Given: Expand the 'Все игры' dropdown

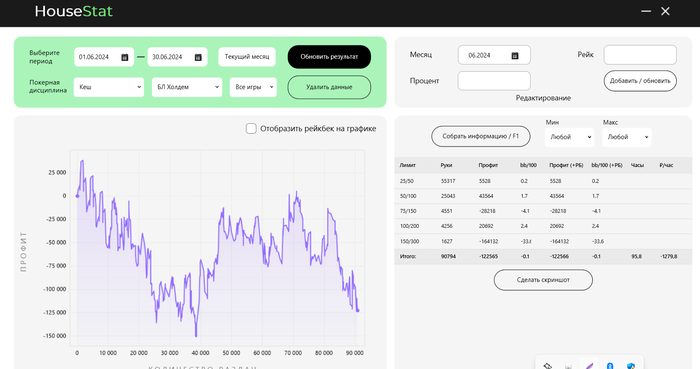Looking at the screenshot, I should click(x=253, y=87).
